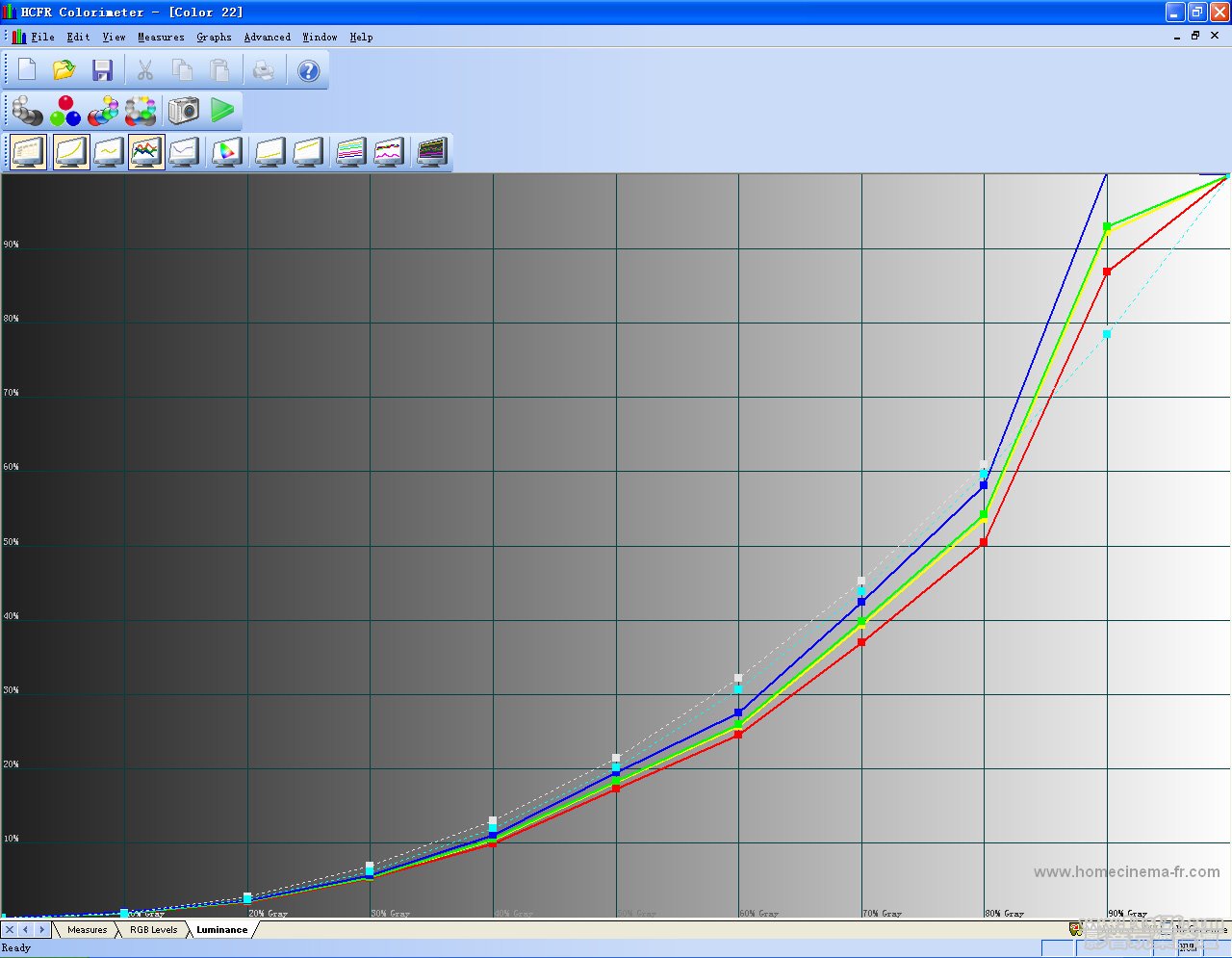Click the '80% Gray' axis label
1232x958 pixels.
click(1005, 913)
